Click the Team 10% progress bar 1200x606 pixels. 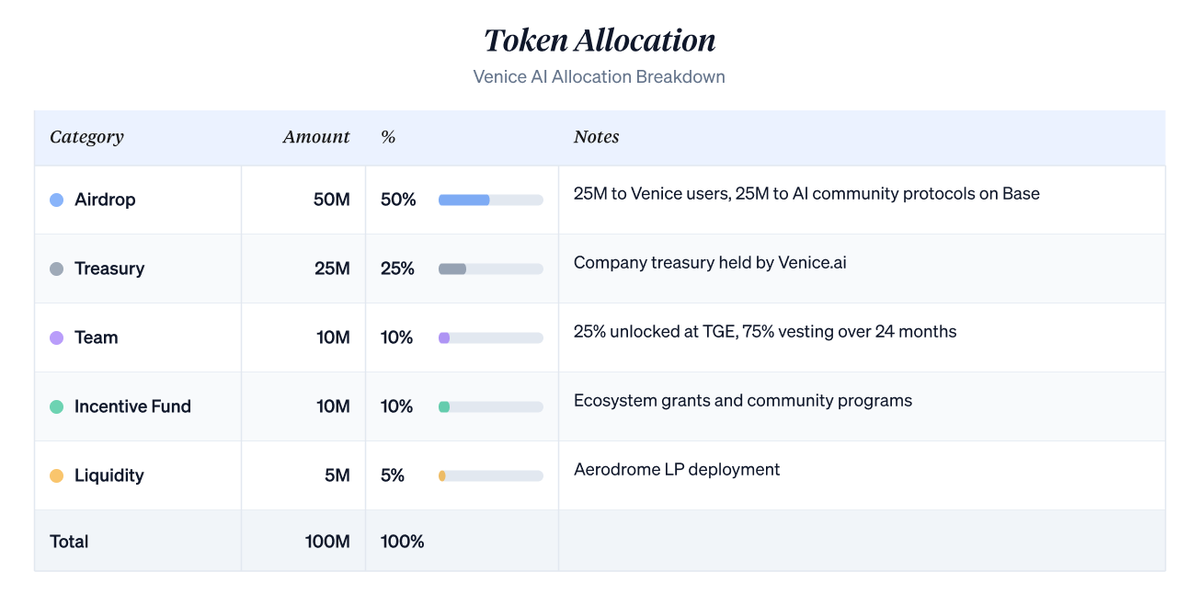[x=491, y=338]
